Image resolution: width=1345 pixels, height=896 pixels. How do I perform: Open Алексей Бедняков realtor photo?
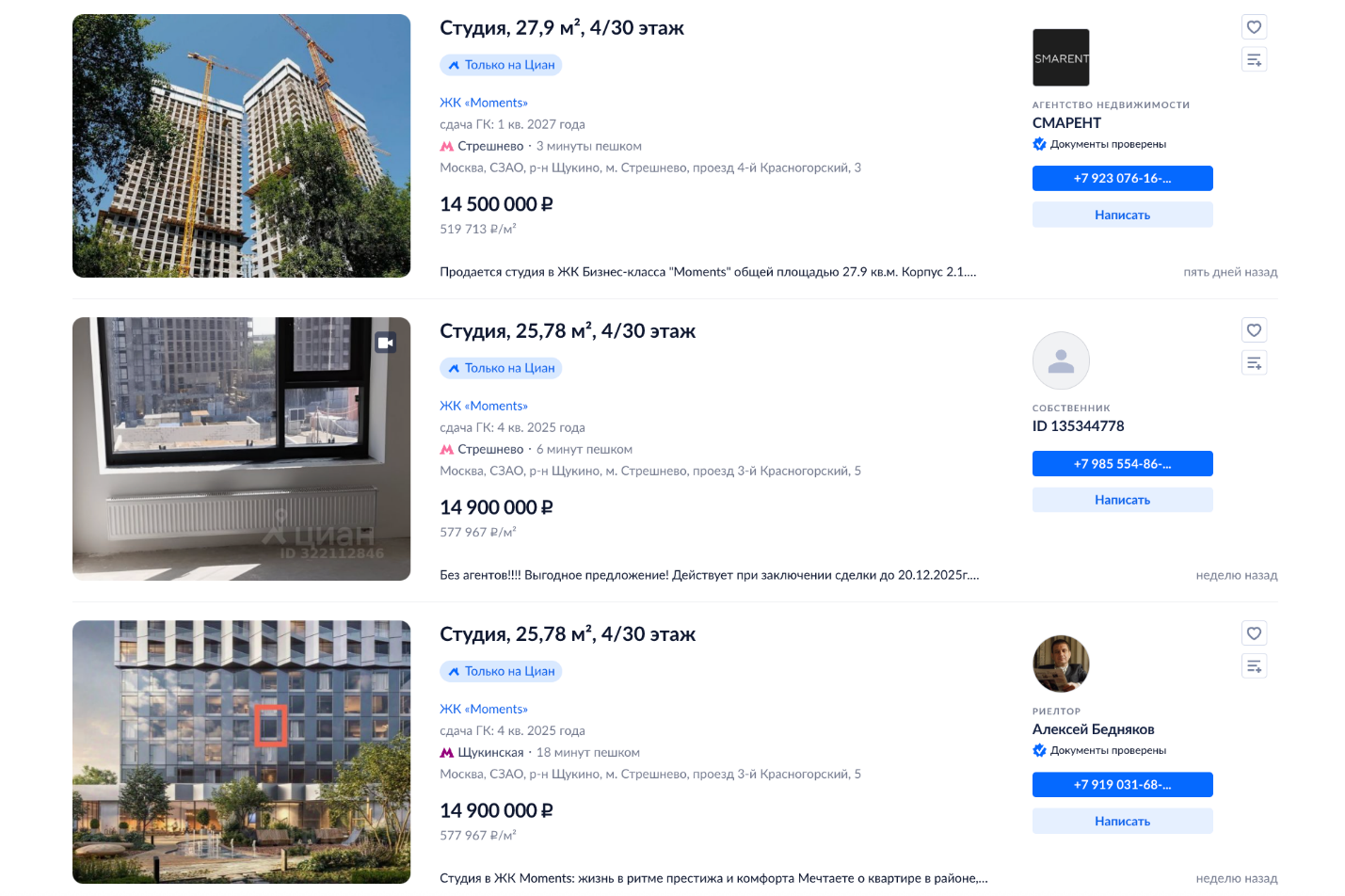coord(1061,664)
